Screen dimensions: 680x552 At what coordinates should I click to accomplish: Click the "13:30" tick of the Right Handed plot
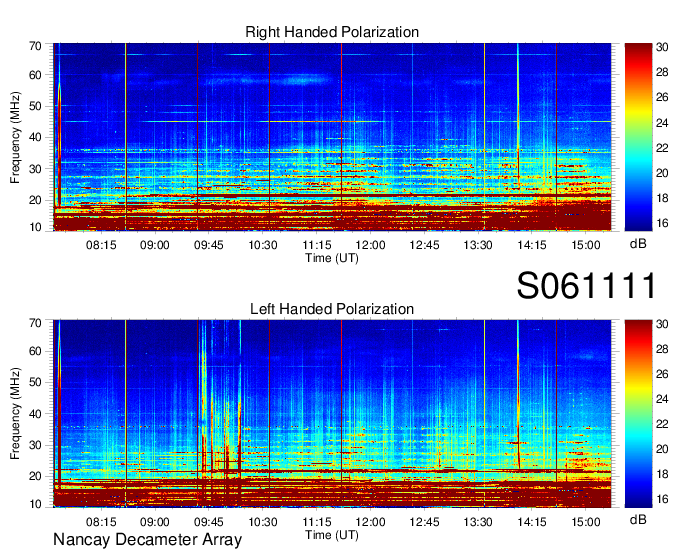(478, 245)
